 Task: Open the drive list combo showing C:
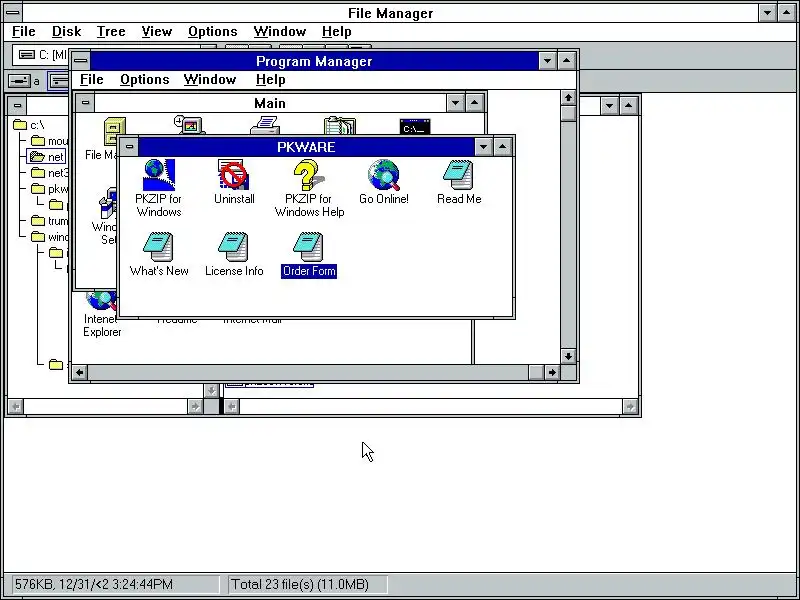(x=42, y=55)
